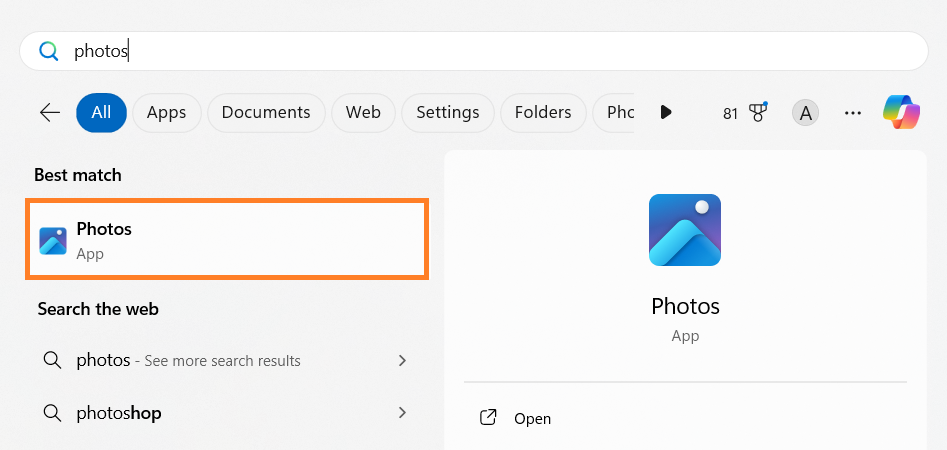Click Open to launch Photos
947x450 pixels.
click(532, 419)
